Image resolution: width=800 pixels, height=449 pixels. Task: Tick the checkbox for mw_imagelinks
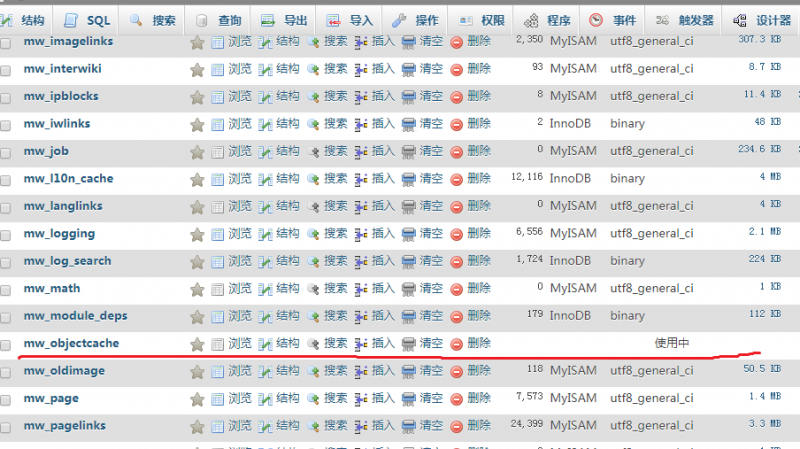coord(6,43)
